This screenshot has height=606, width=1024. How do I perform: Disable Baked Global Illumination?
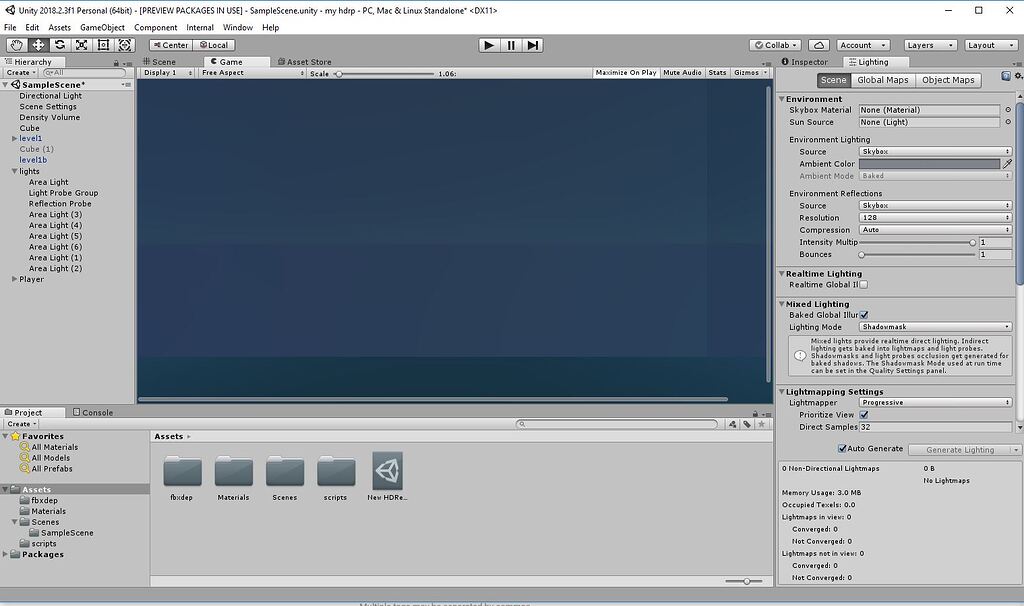tap(862, 314)
